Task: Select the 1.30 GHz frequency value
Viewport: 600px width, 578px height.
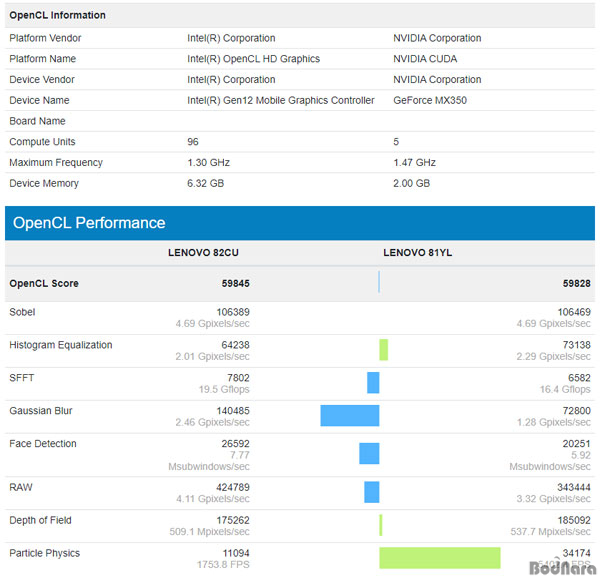Action: (x=208, y=163)
